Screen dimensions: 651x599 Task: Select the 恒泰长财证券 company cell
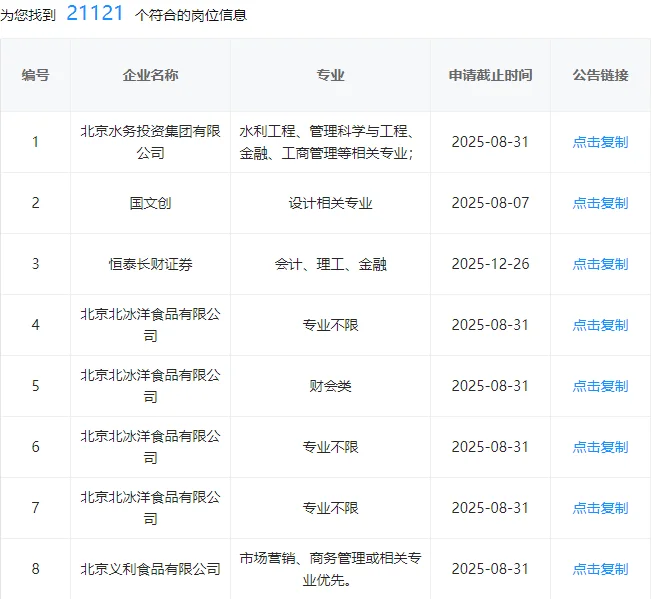click(x=150, y=264)
